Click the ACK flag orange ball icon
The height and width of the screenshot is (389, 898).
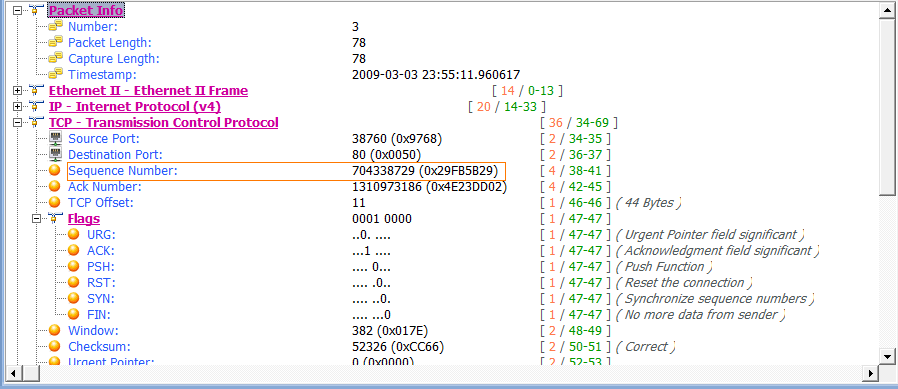[74, 250]
